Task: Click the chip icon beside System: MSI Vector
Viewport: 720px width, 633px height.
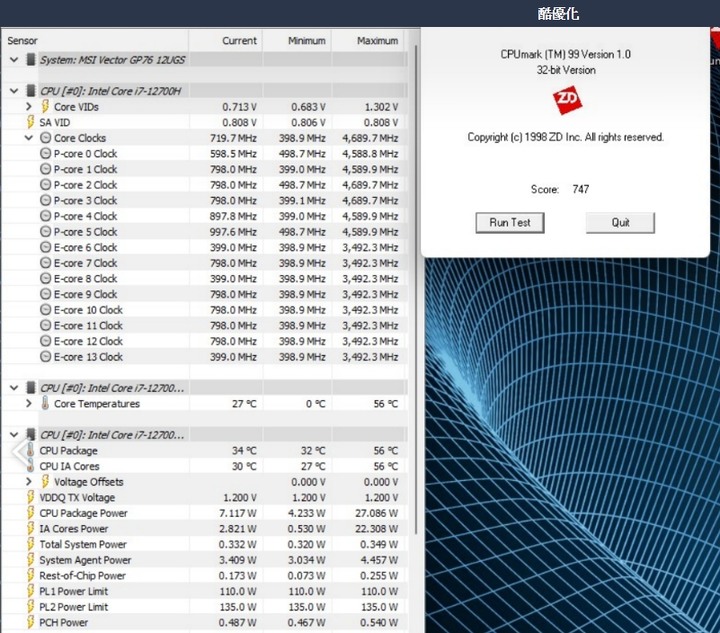Action: click(x=31, y=59)
